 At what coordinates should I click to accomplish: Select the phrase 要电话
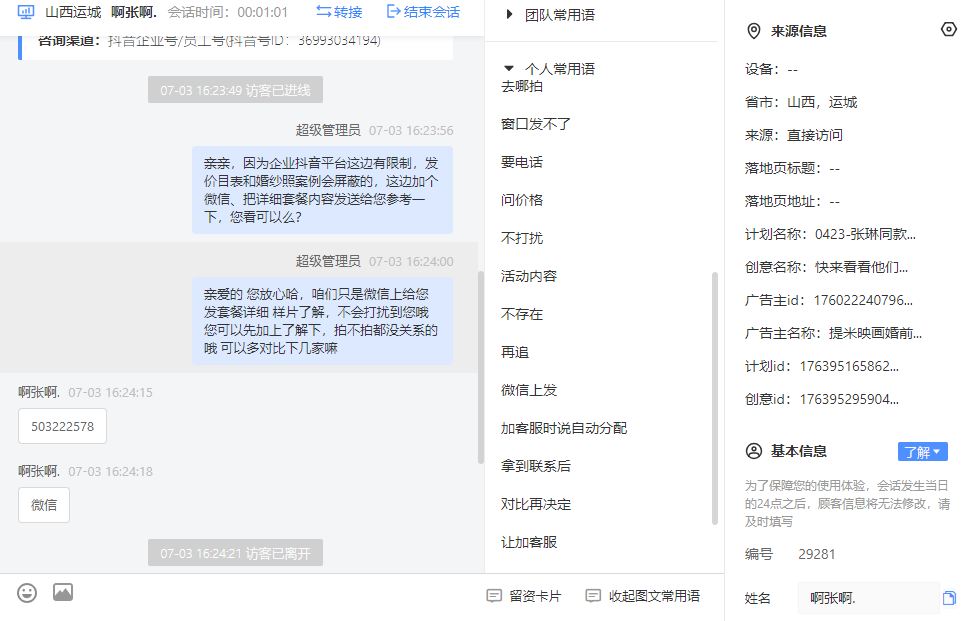(x=522, y=162)
